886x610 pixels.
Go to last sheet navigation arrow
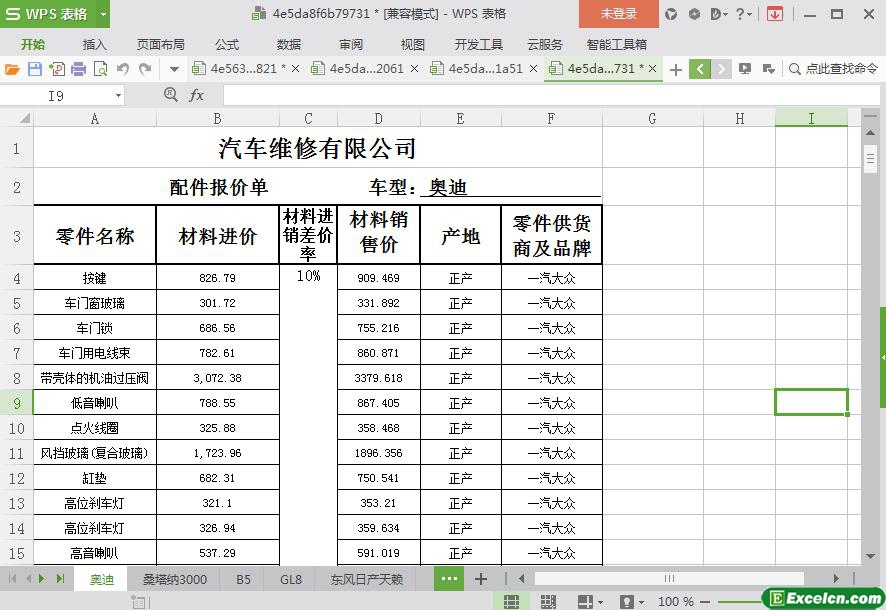click(60, 578)
